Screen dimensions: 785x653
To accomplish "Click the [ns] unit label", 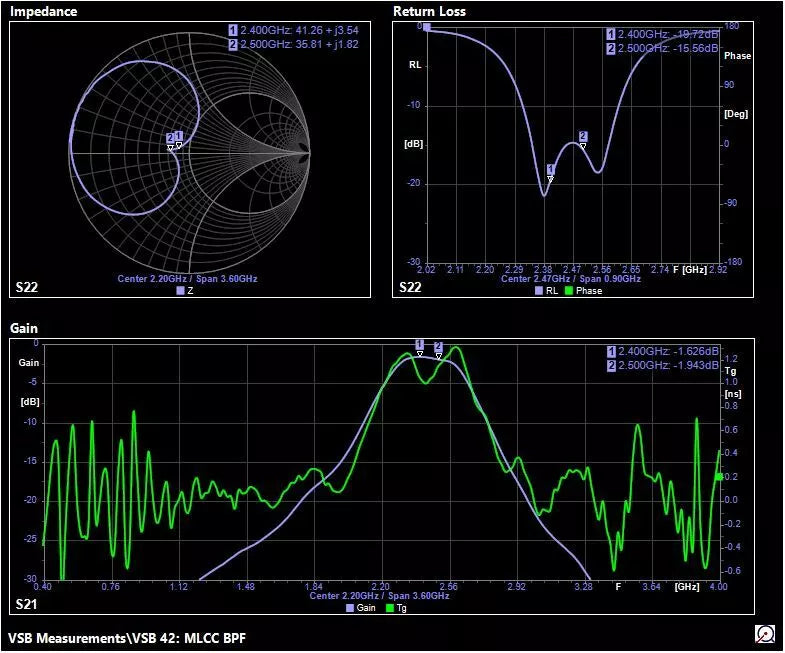I will tap(733, 394).
